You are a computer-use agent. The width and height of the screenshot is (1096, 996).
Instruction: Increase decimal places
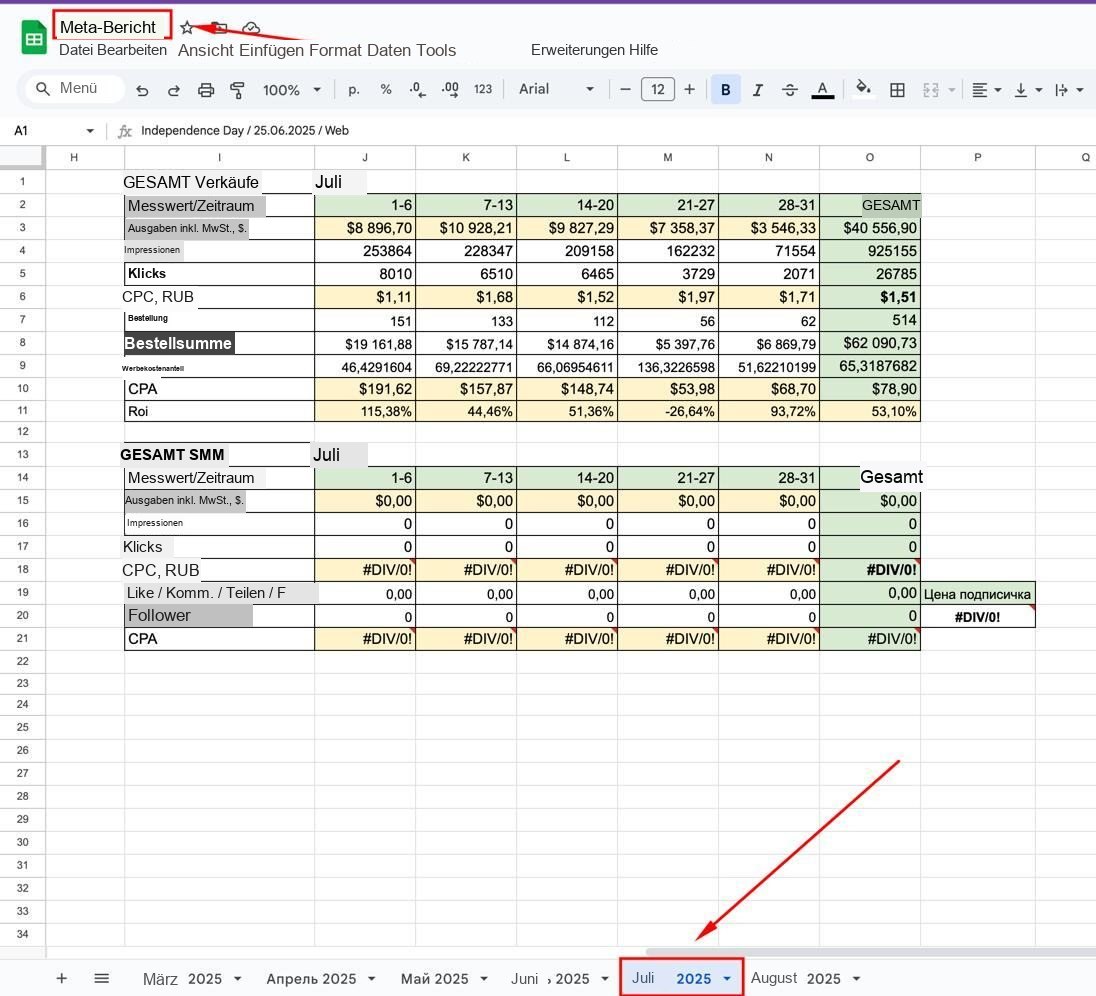coord(450,89)
